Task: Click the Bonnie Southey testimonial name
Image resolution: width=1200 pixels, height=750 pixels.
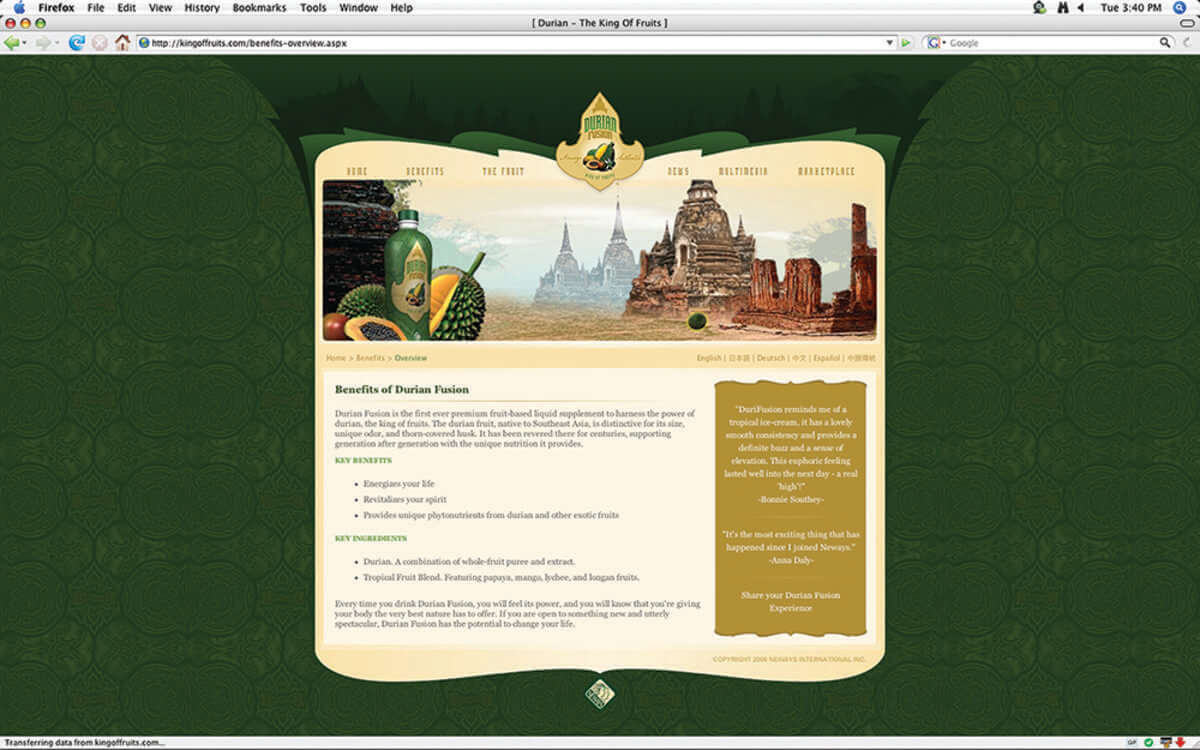Action: pos(790,498)
